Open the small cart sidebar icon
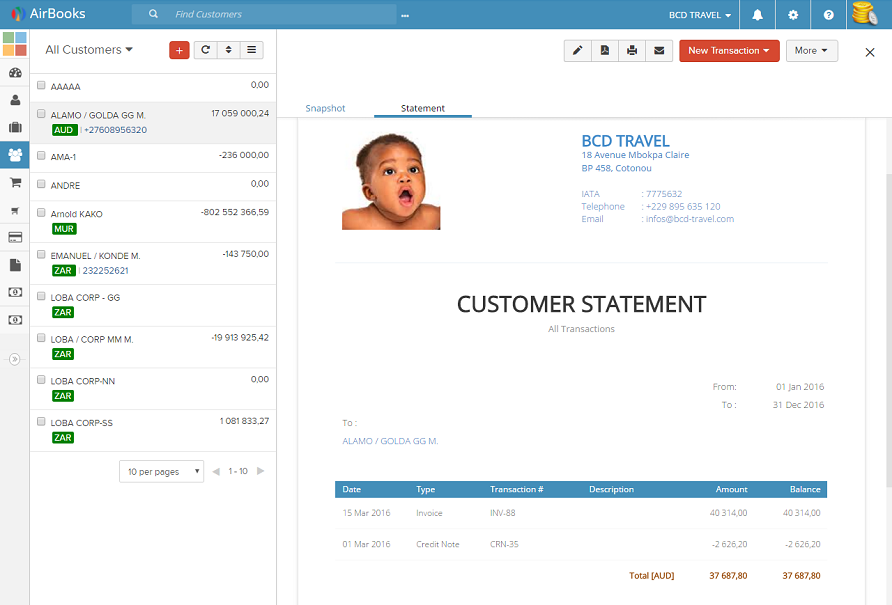 [x=15, y=211]
